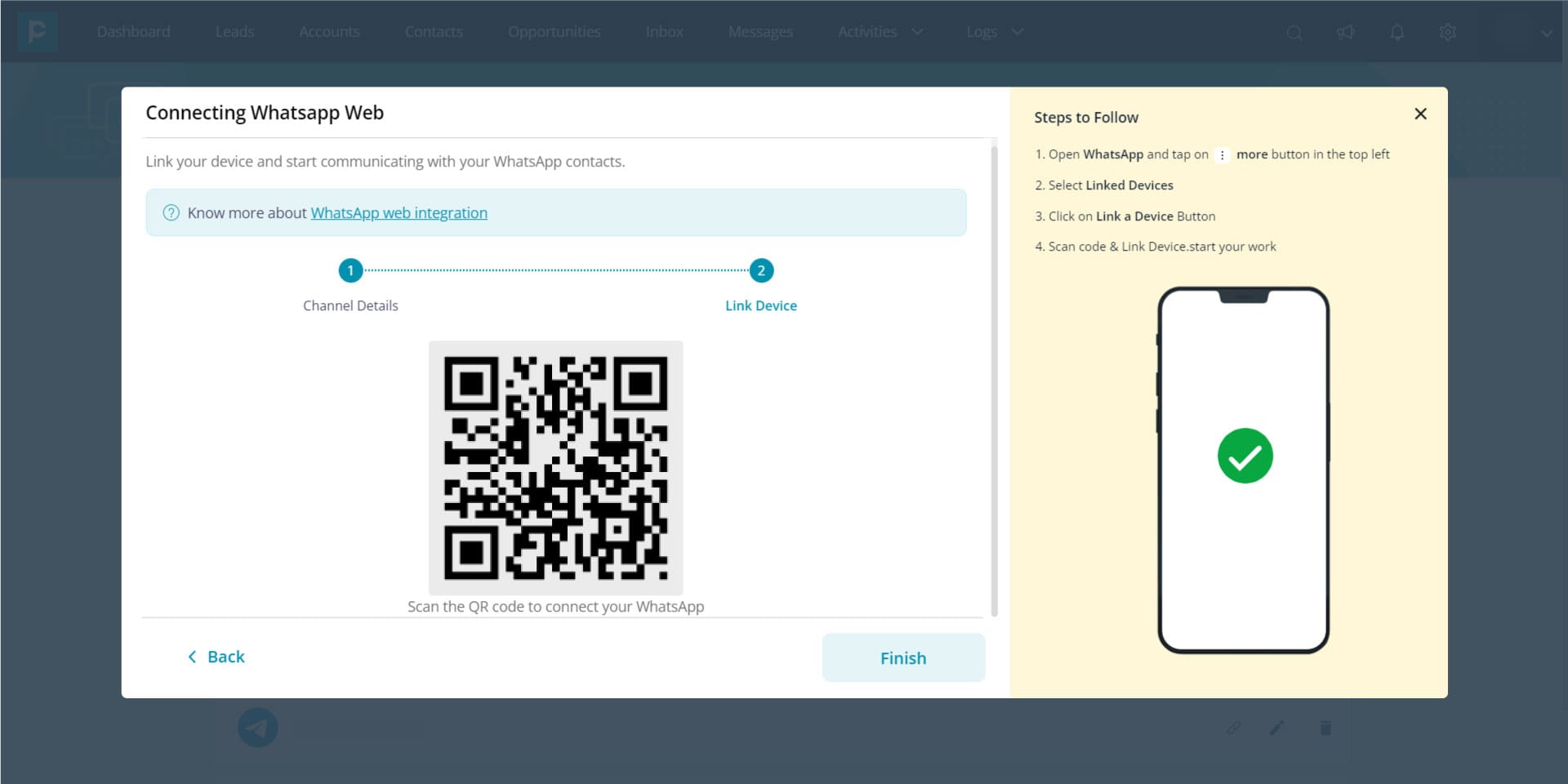Open the Contacts tab
This screenshot has width=1568, height=784.
click(434, 32)
